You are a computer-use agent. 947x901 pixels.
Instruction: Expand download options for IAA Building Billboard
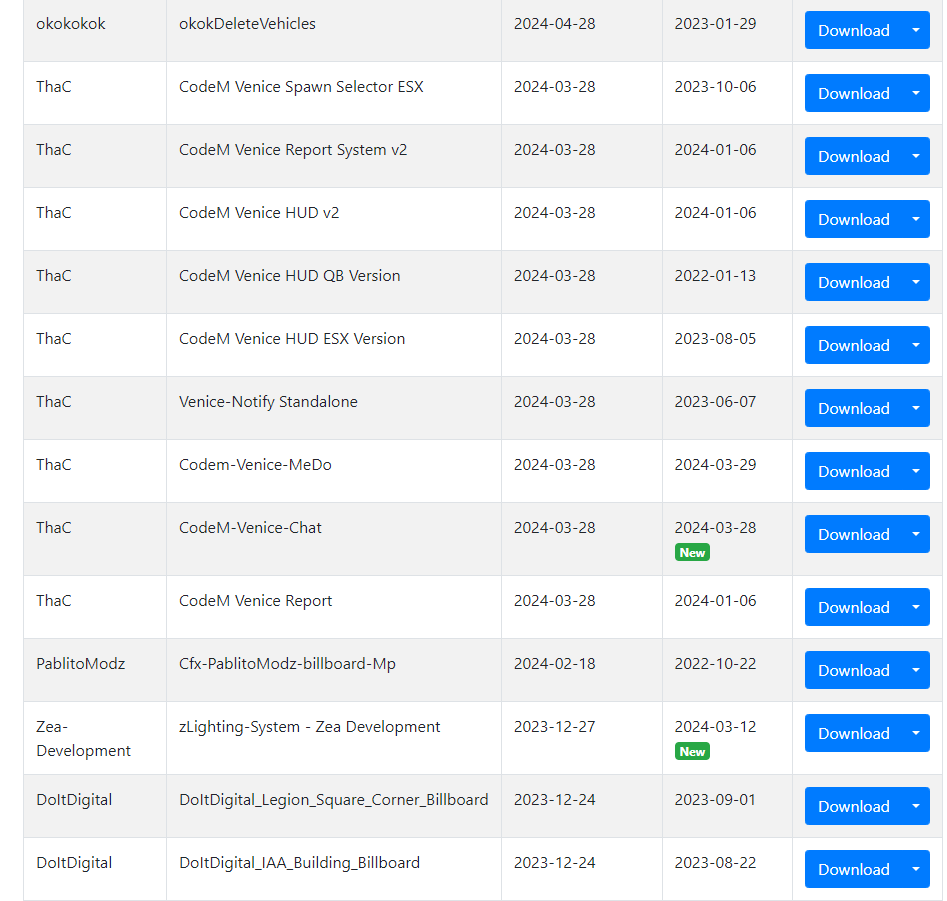916,869
